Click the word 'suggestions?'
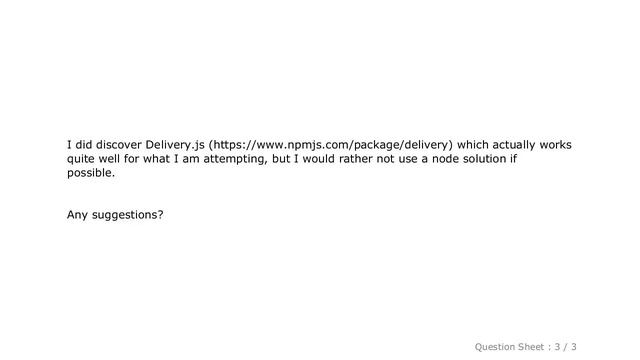 128,215
